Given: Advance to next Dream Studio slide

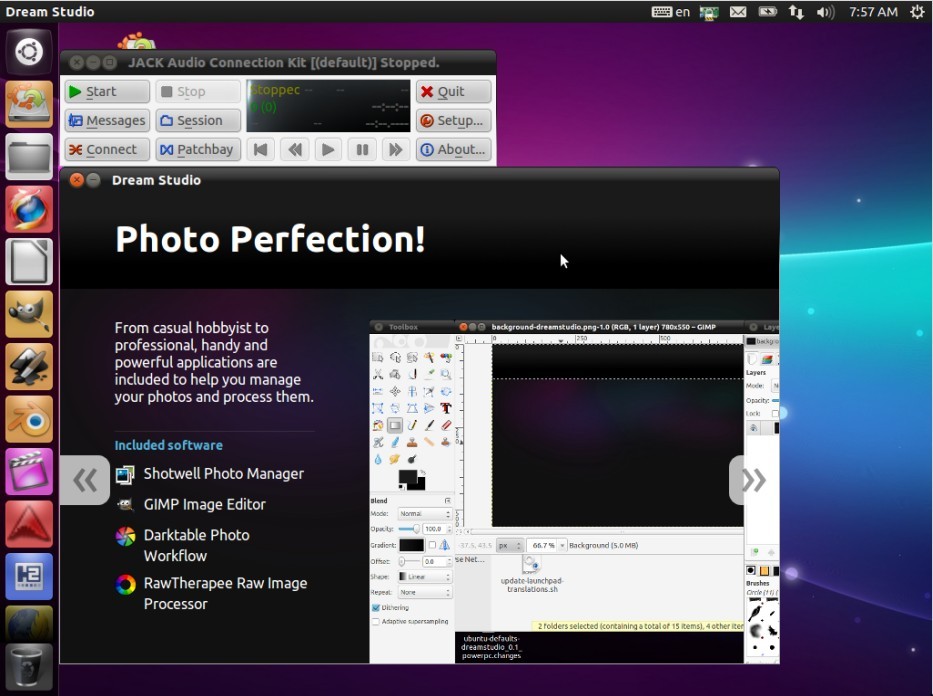Looking at the screenshot, I should point(753,480).
